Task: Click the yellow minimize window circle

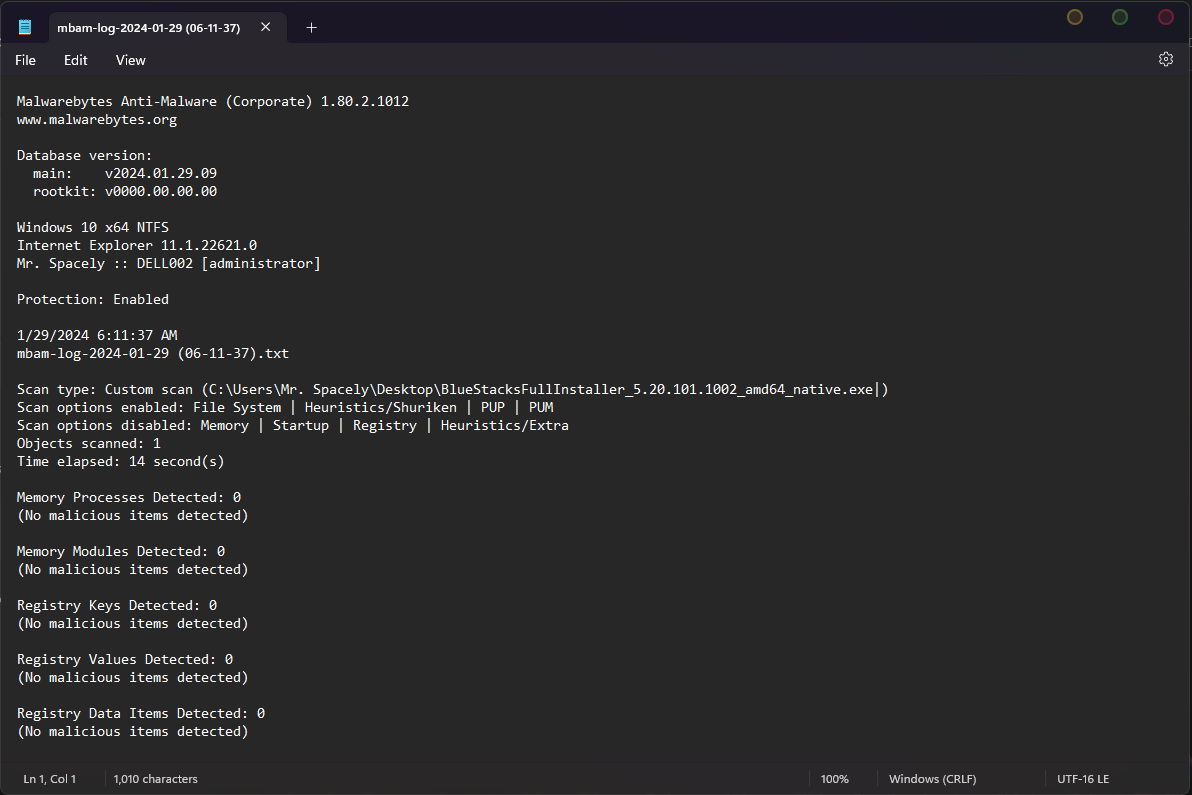Action: point(1075,17)
